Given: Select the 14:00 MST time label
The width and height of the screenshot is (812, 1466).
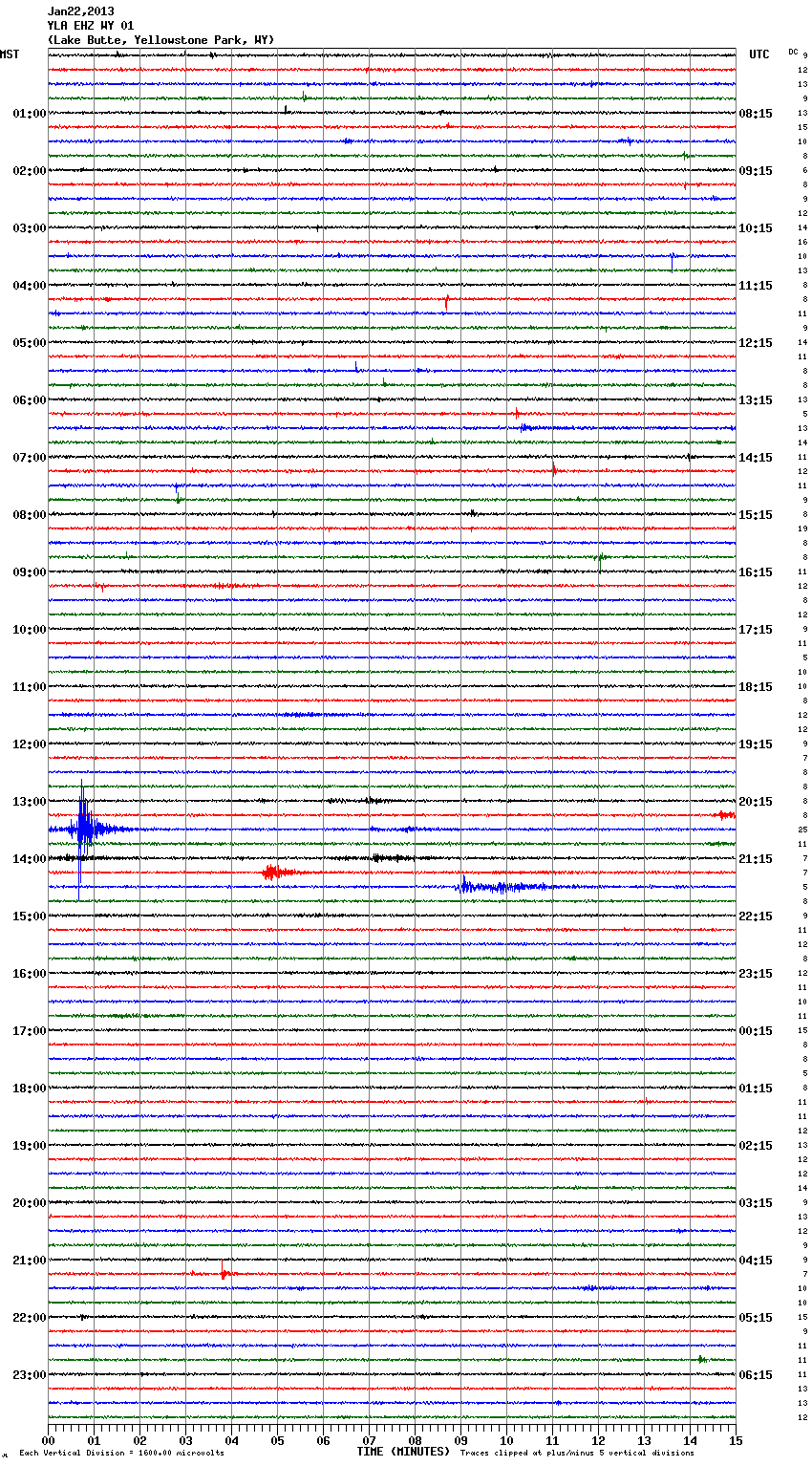Looking at the screenshot, I should pyautogui.click(x=30, y=859).
